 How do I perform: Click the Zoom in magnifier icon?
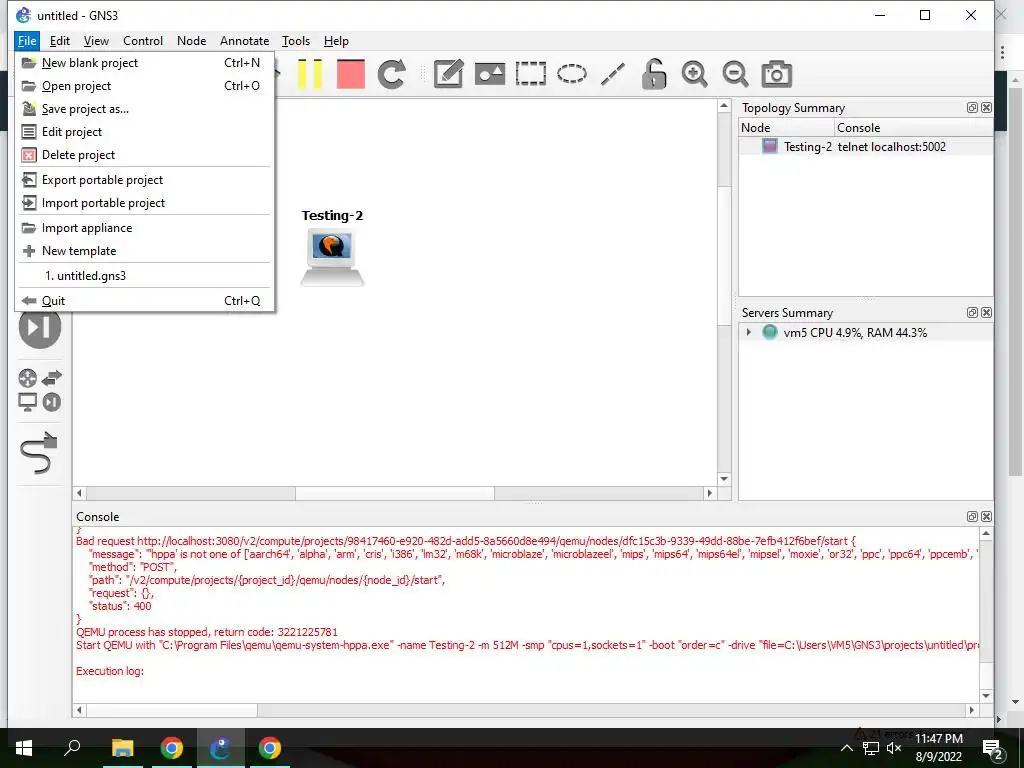point(694,74)
